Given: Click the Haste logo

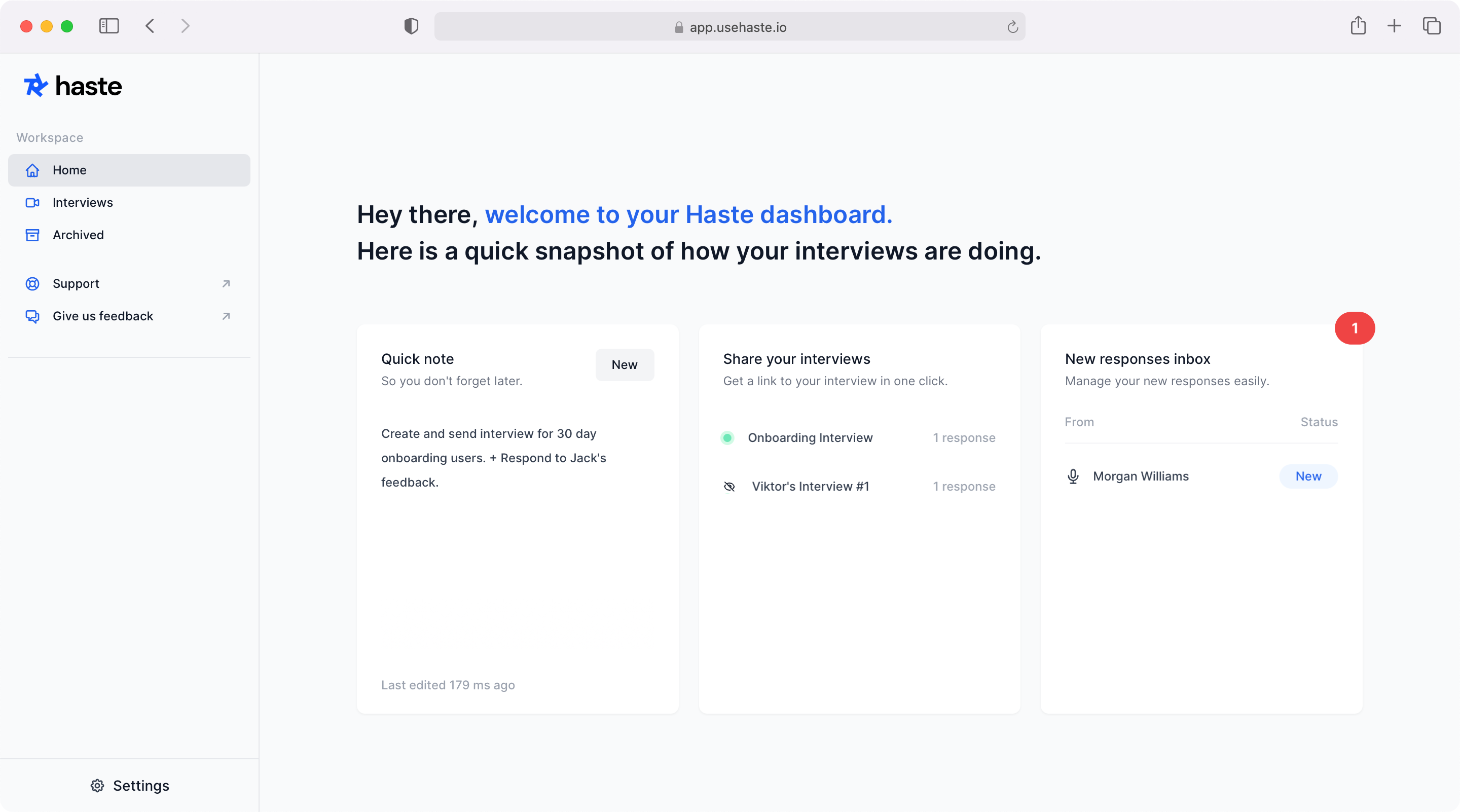Looking at the screenshot, I should point(72,85).
